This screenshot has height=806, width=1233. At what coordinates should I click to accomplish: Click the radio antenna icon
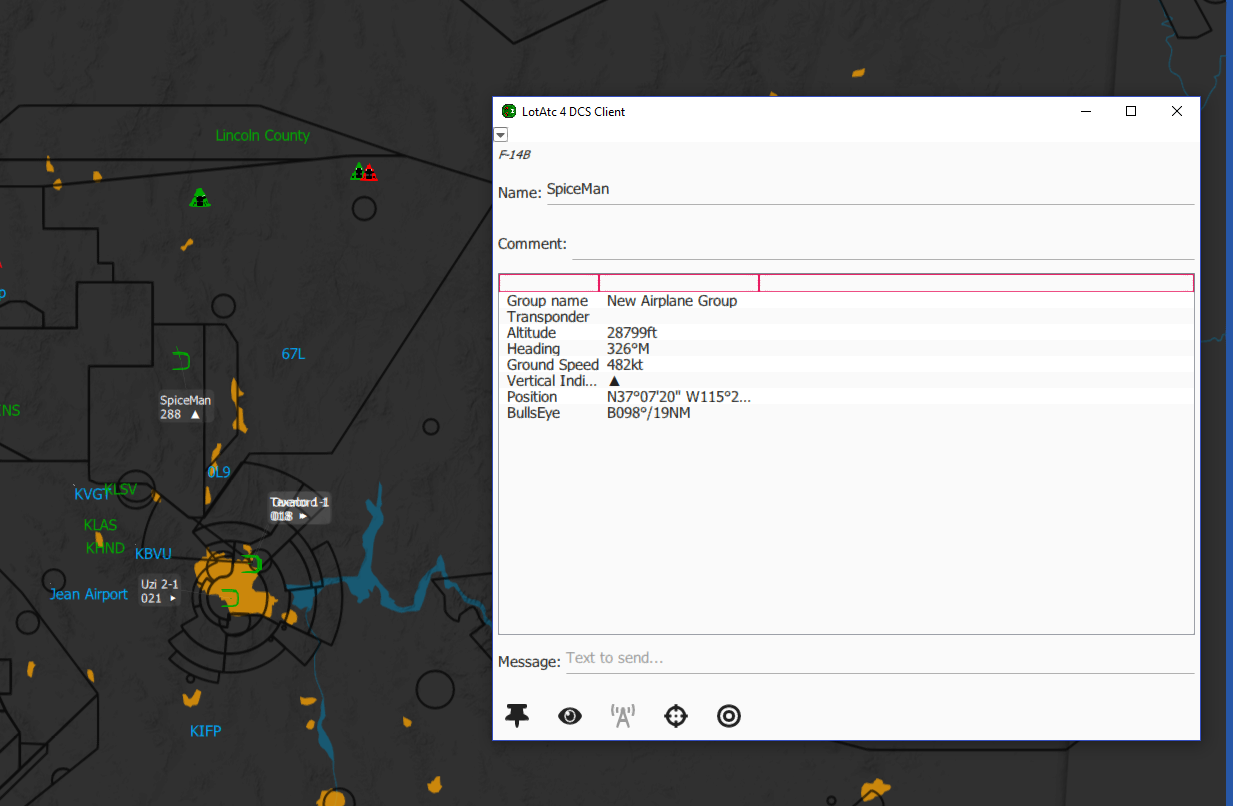coord(623,715)
